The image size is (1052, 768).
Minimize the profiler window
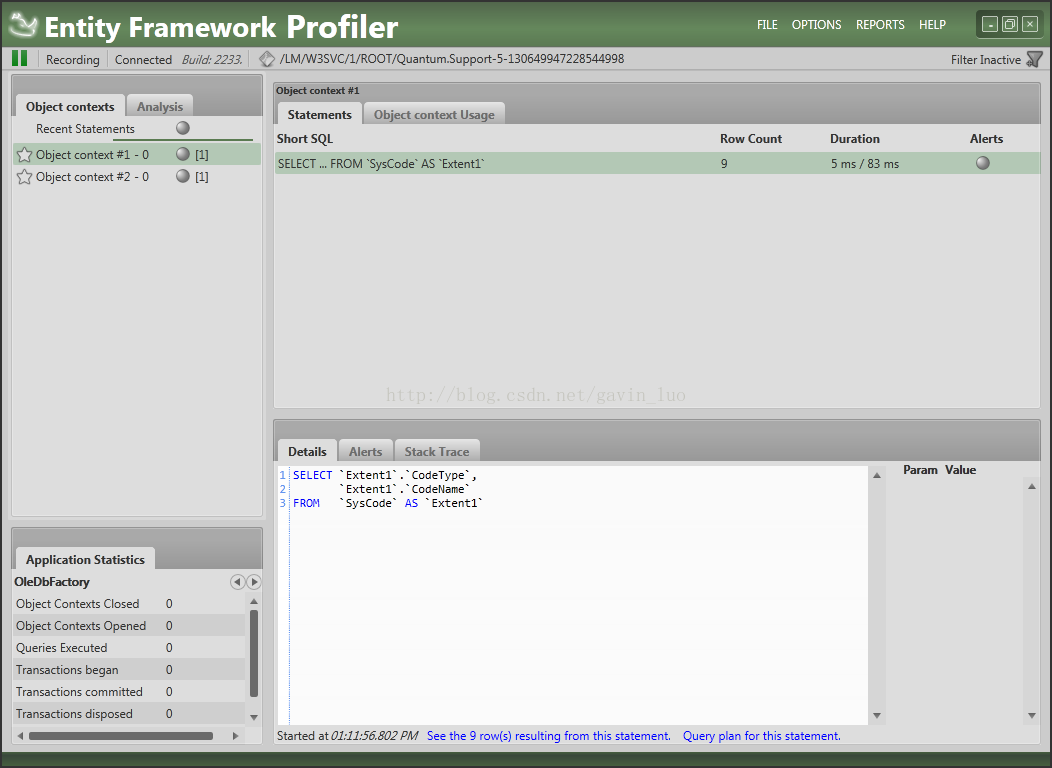(x=990, y=25)
